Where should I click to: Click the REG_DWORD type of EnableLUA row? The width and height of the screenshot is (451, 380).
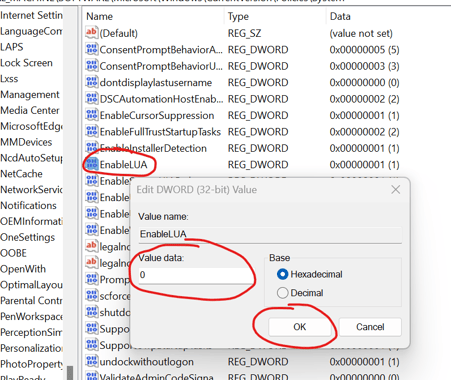point(258,165)
